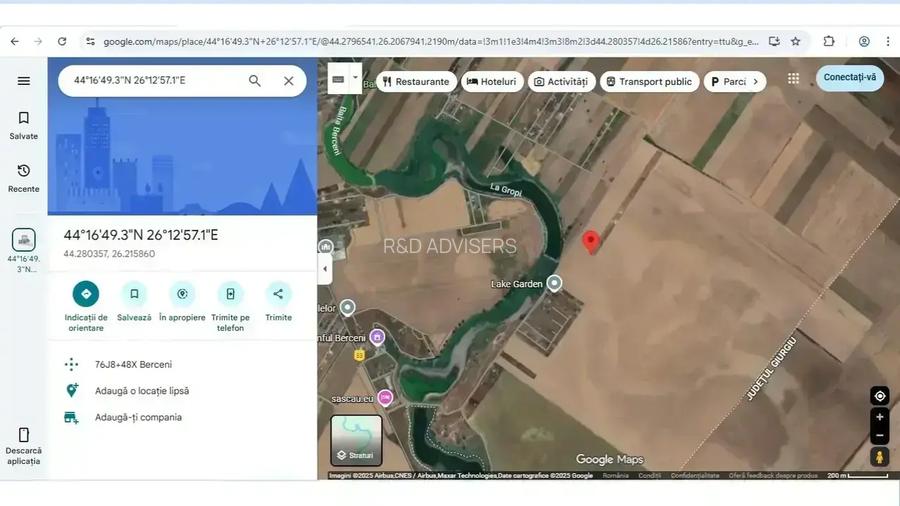Zoom out on the map
Image resolution: width=900 pixels, height=506 pixels.
(879, 436)
